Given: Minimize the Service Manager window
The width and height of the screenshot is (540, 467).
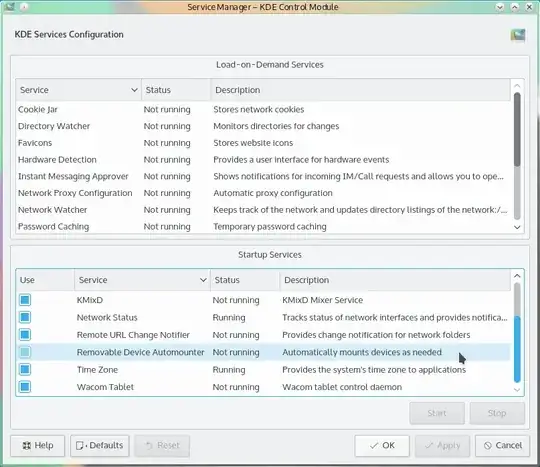Looking at the screenshot, I should click(x=500, y=7).
